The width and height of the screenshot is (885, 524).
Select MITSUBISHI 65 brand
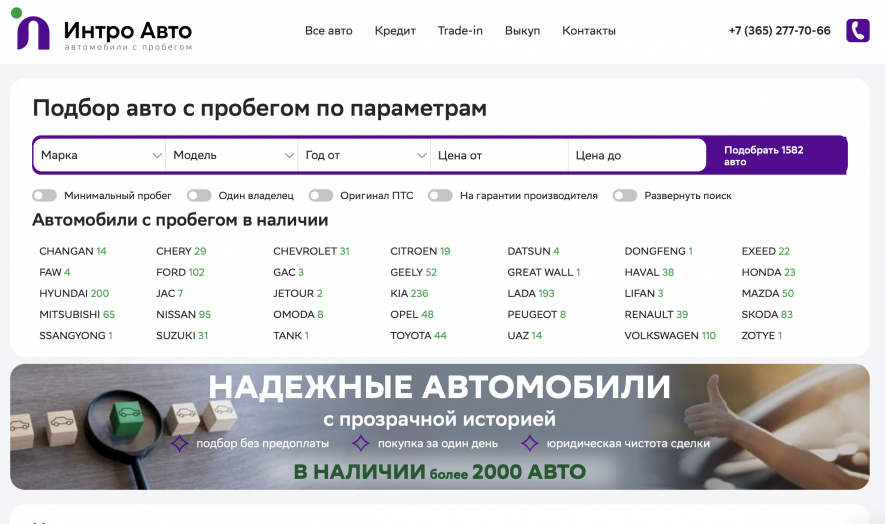(x=77, y=315)
